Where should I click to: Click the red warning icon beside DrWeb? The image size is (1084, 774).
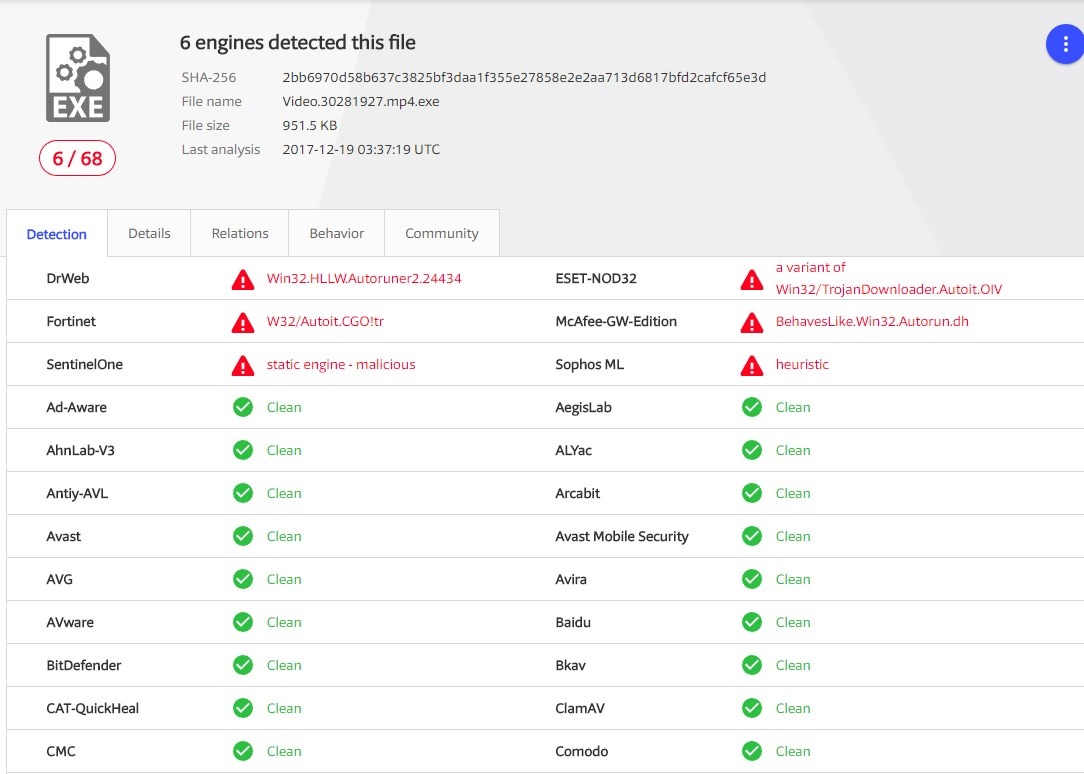242,279
